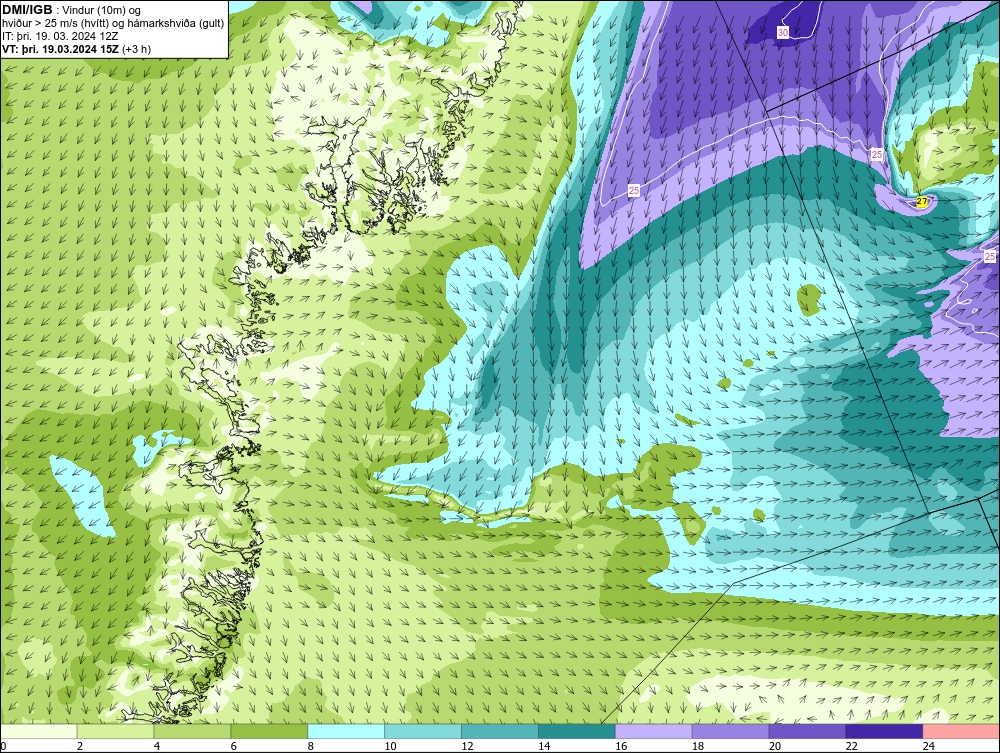1000x753 pixels.
Task: Click the '30' gust contour label
Action: [x=783, y=33]
